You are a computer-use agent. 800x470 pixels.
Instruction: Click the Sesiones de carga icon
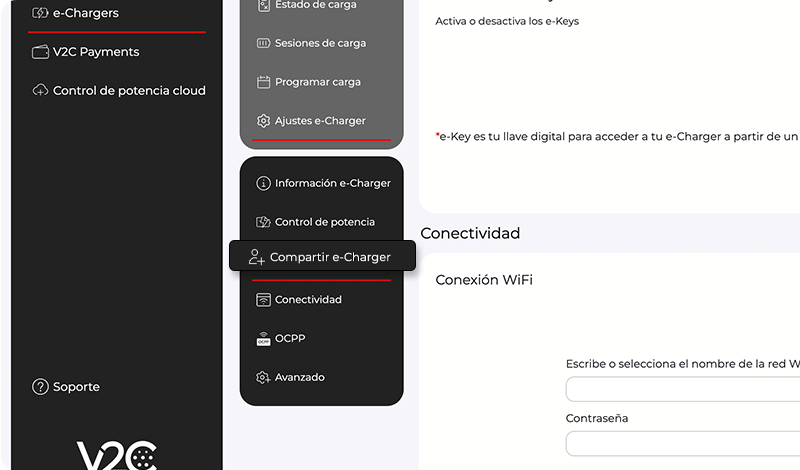pyautogui.click(x=264, y=44)
